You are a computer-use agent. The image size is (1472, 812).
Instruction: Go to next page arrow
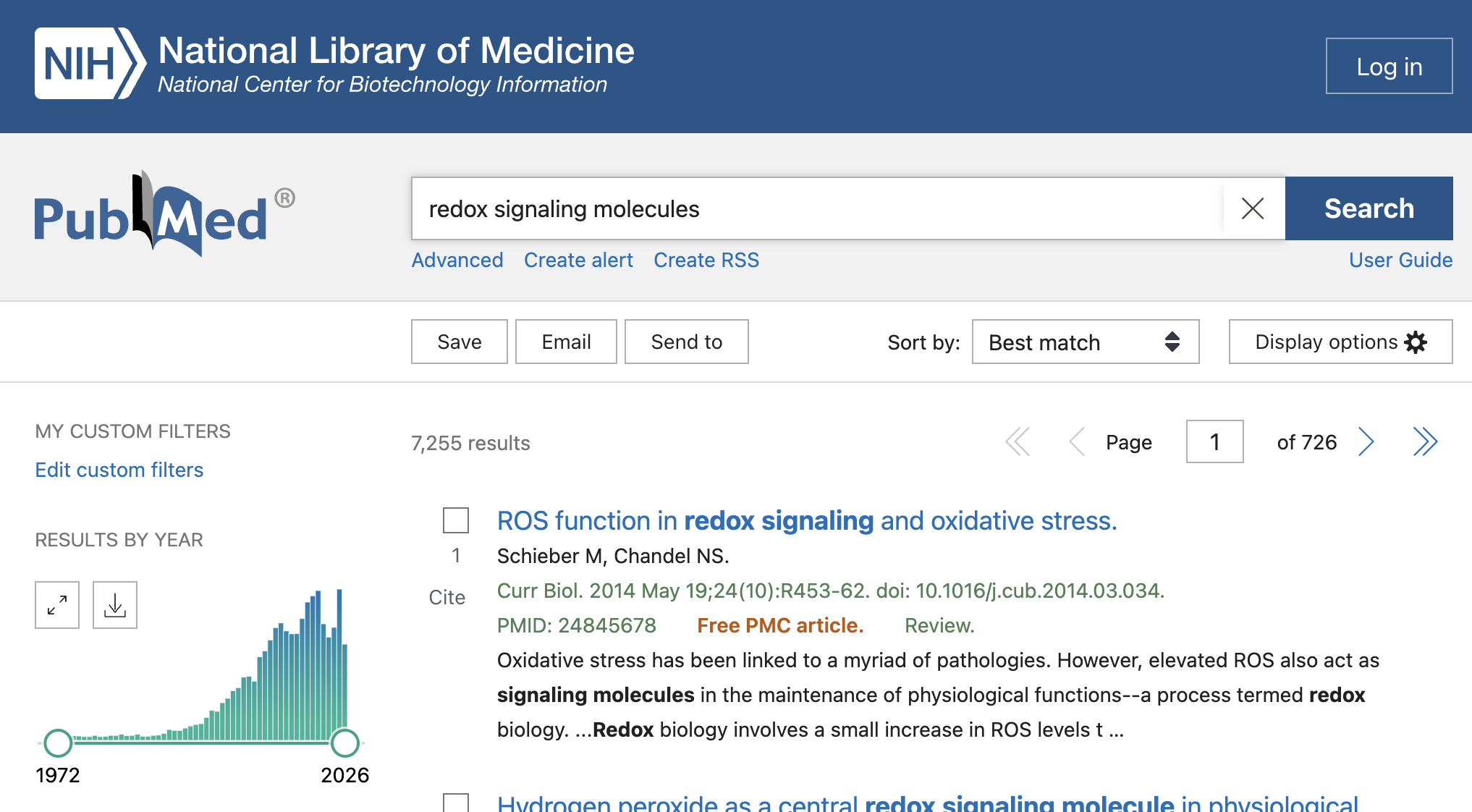1366,441
